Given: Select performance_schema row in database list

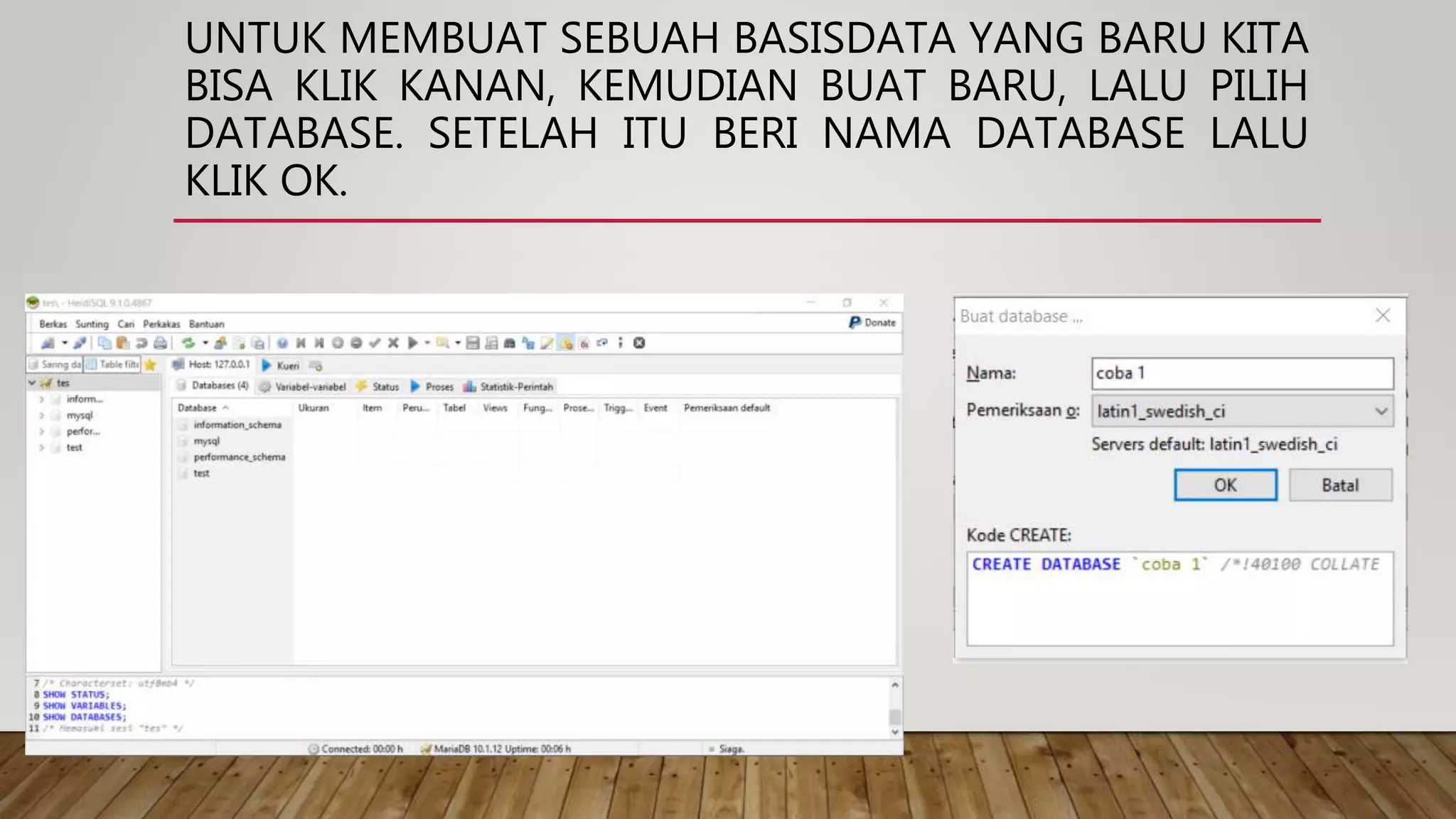Looking at the screenshot, I should pyautogui.click(x=239, y=457).
